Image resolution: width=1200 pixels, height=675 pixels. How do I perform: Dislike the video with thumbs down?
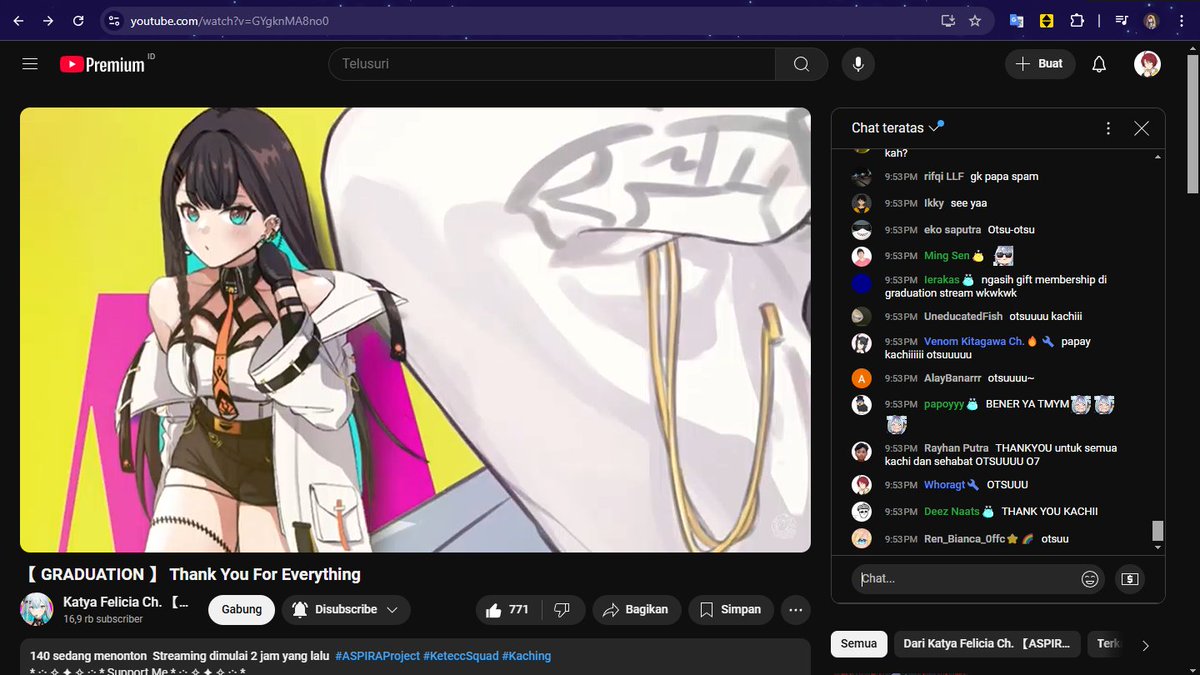click(562, 609)
